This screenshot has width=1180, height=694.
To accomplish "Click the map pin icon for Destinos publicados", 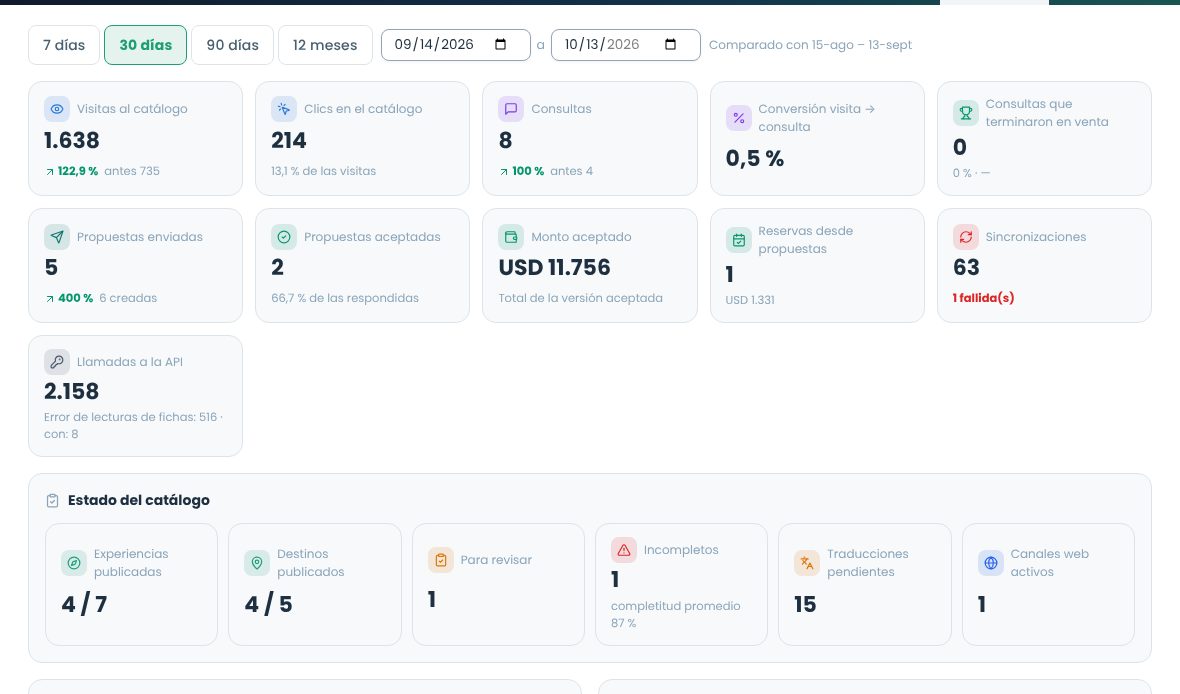I will tap(257, 563).
